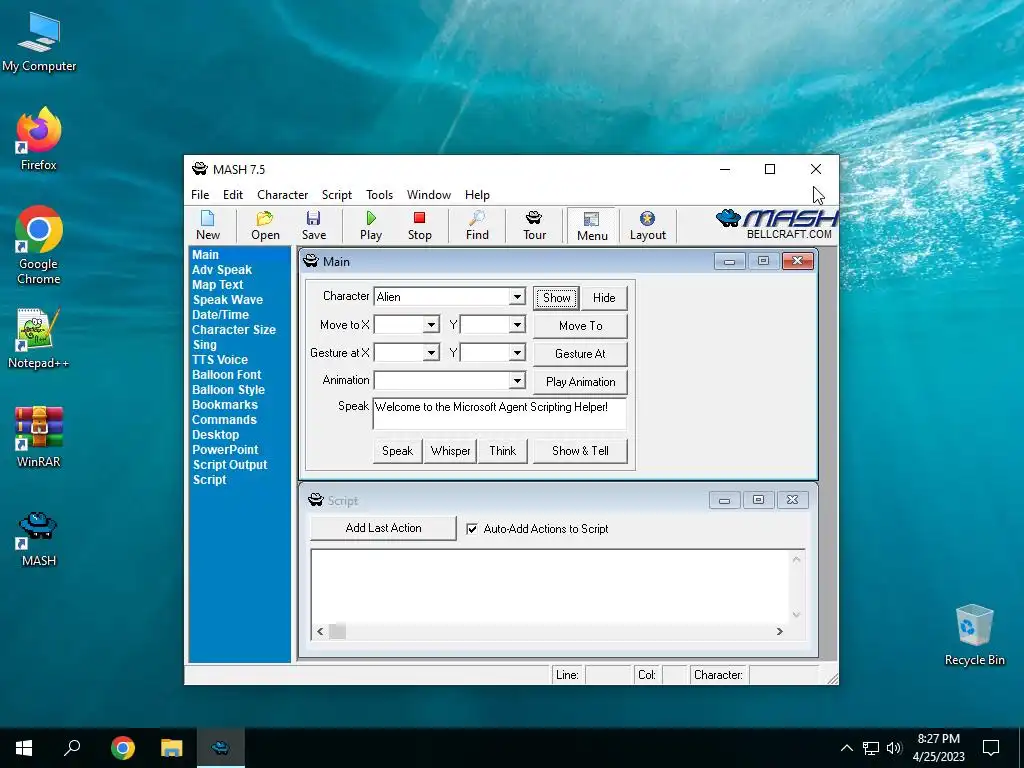1024x768 pixels.
Task: Select MASH app in taskbar
Action: click(x=221, y=748)
